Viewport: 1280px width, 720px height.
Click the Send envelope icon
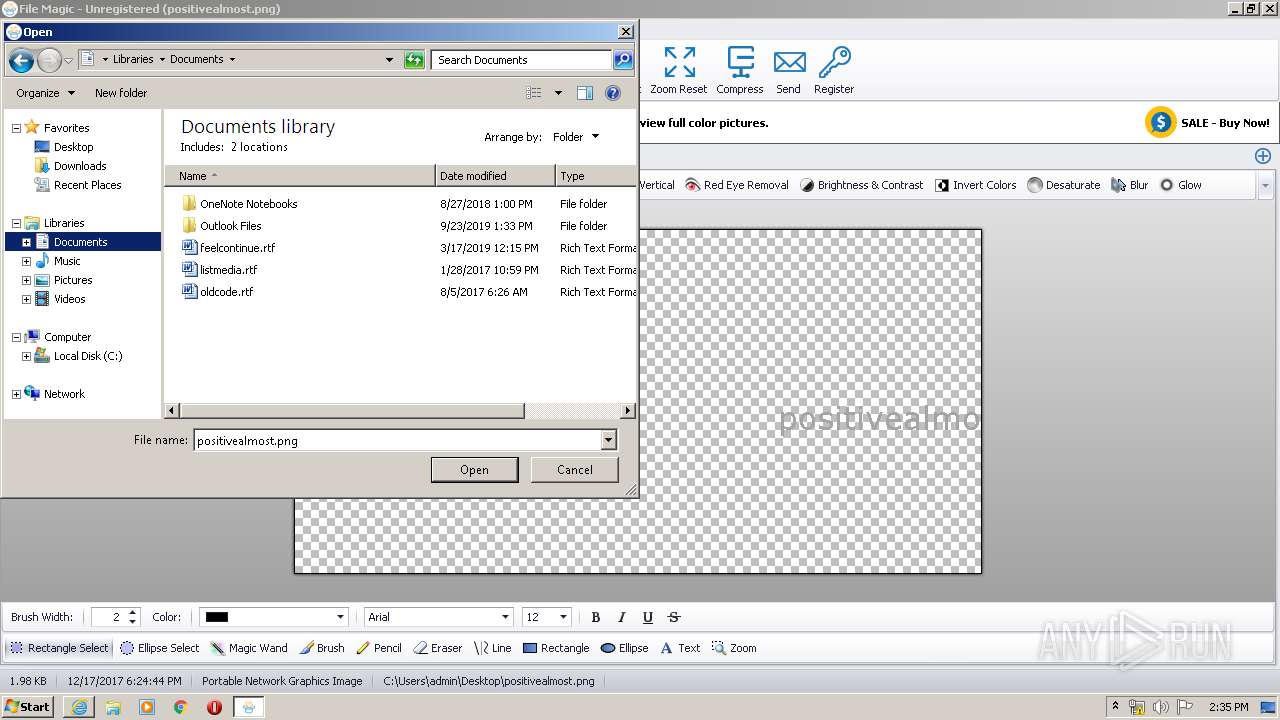[789, 70]
